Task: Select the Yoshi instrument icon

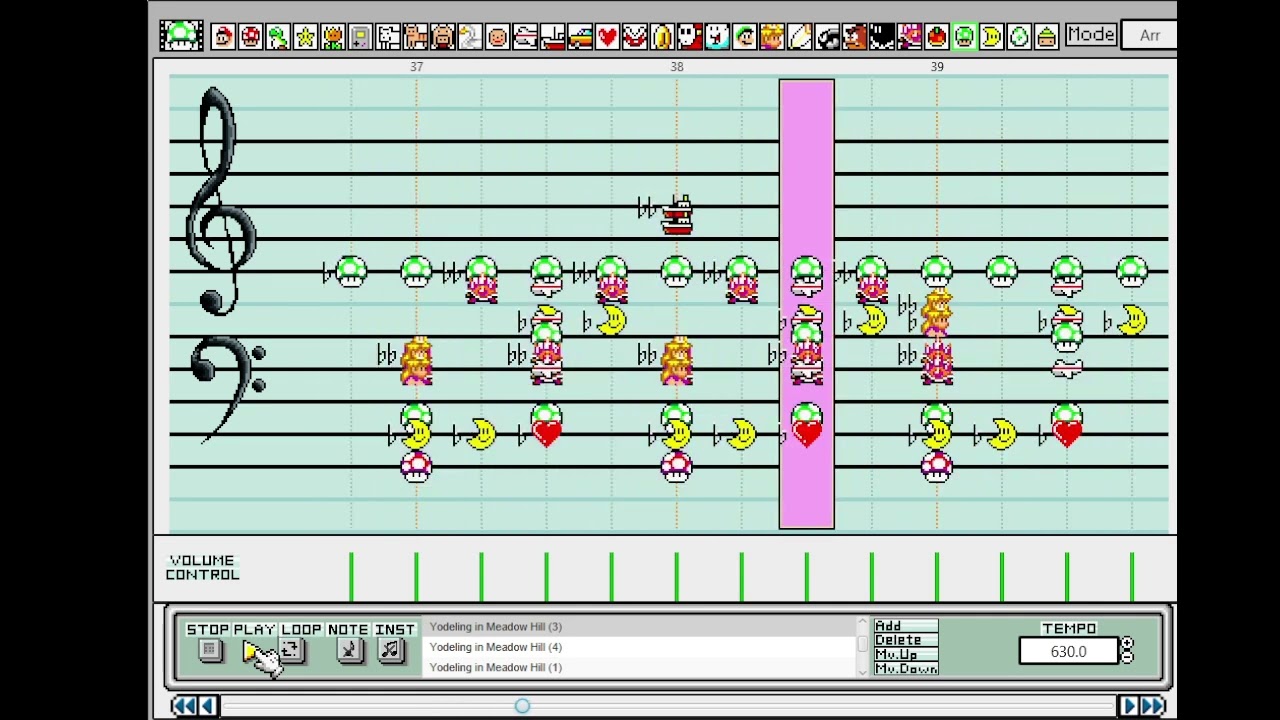Action: tap(278, 37)
